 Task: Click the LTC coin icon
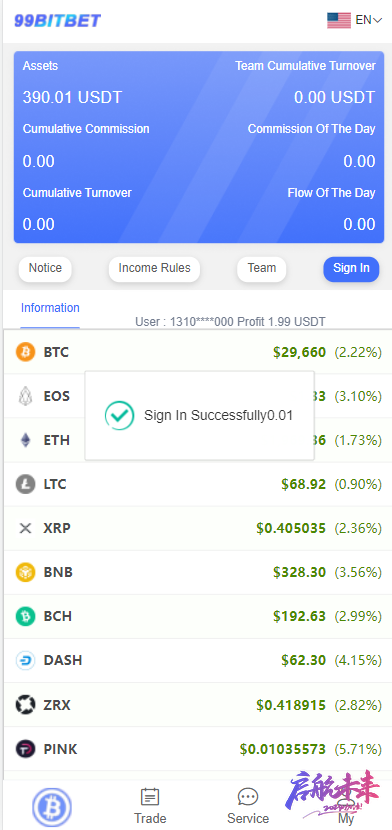point(25,484)
